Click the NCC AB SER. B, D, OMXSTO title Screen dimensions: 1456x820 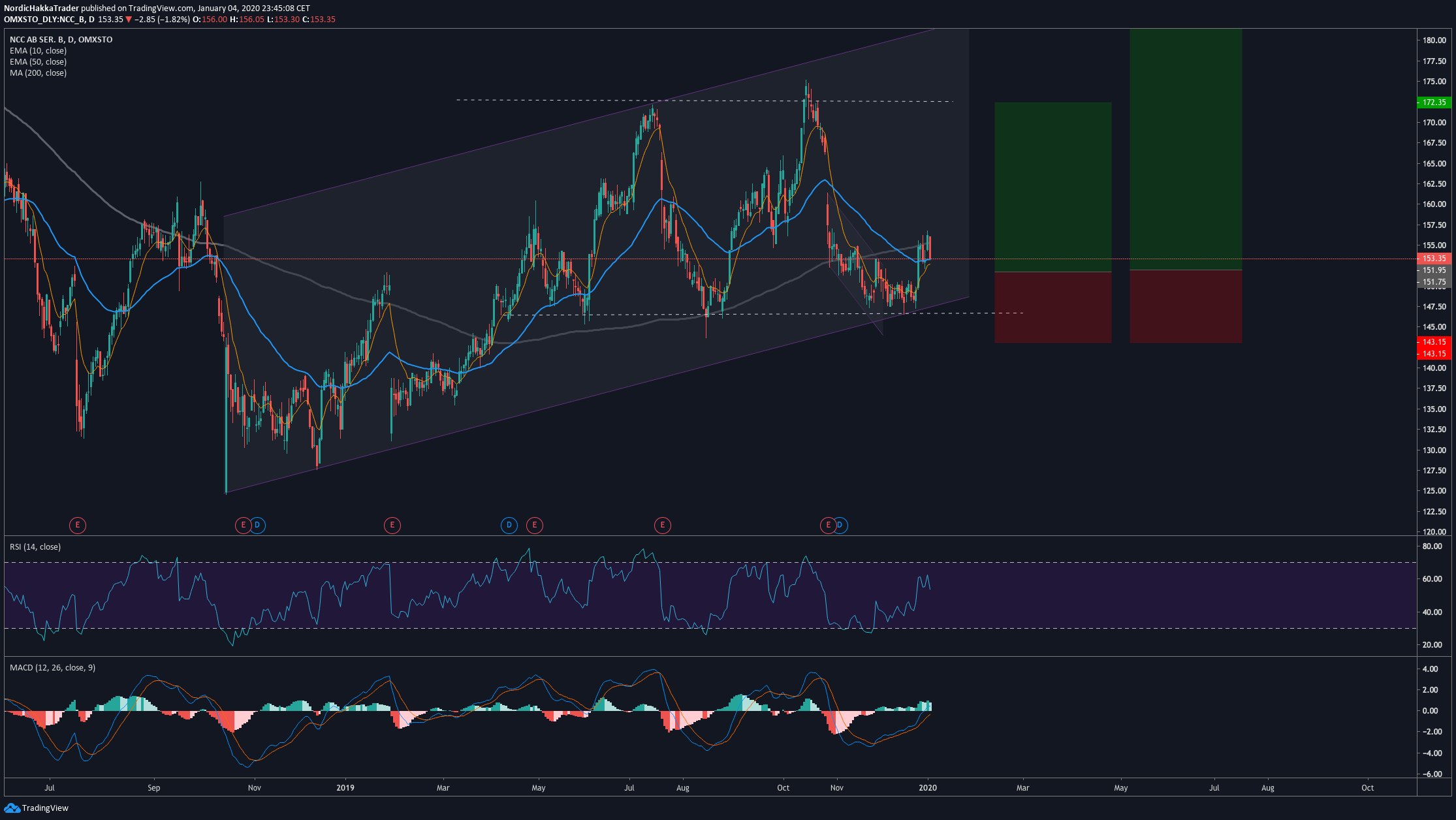[61, 40]
